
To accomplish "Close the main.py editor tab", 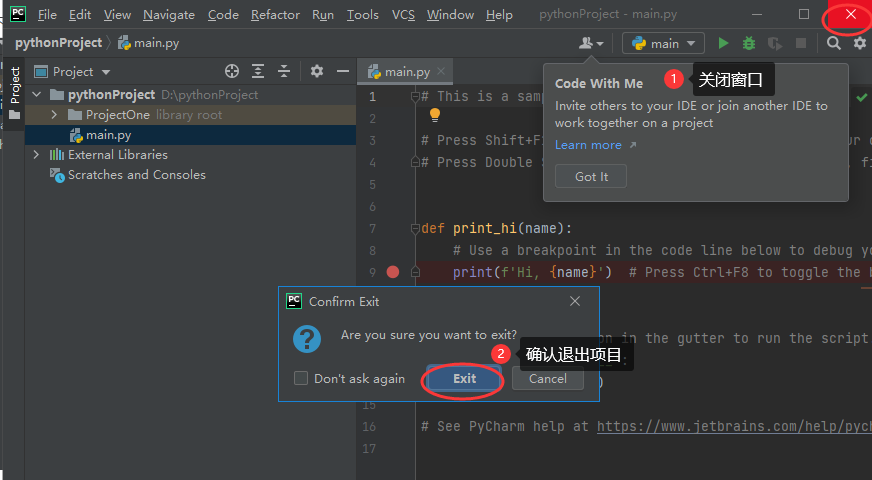I will (441, 71).
